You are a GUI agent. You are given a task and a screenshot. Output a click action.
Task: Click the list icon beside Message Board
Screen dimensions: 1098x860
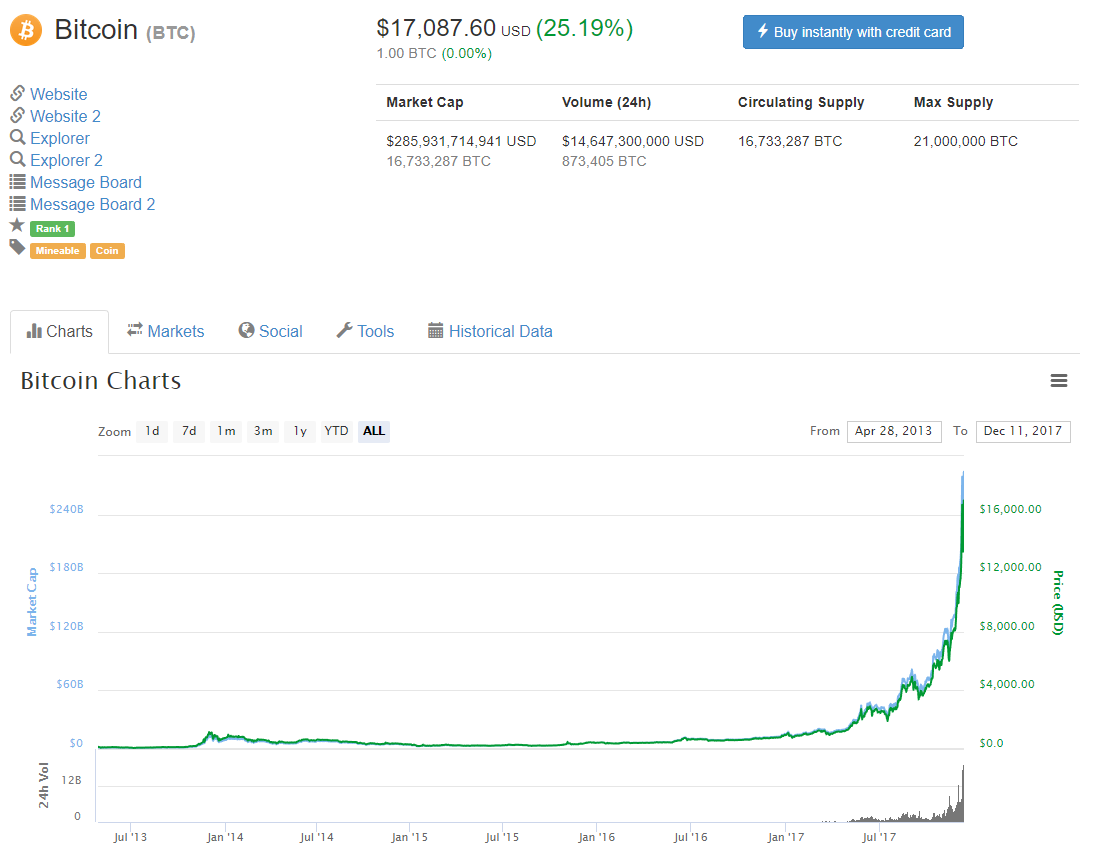coord(18,182)
